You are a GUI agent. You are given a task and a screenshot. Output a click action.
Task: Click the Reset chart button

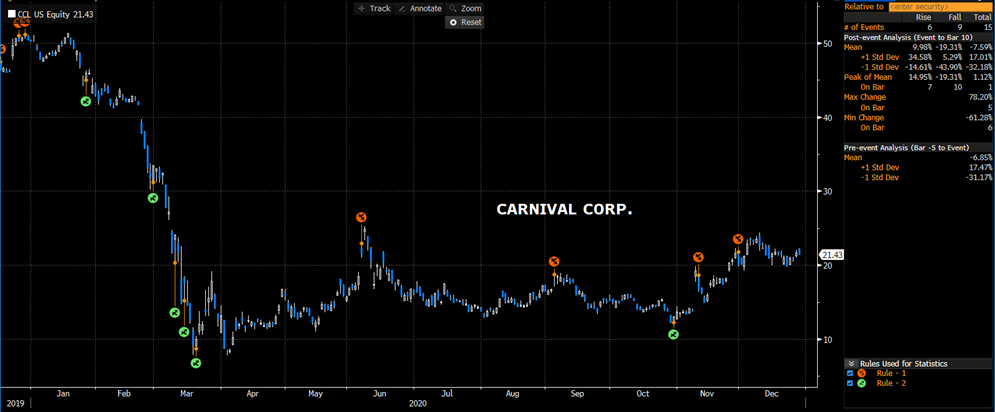tap(465, 22)
